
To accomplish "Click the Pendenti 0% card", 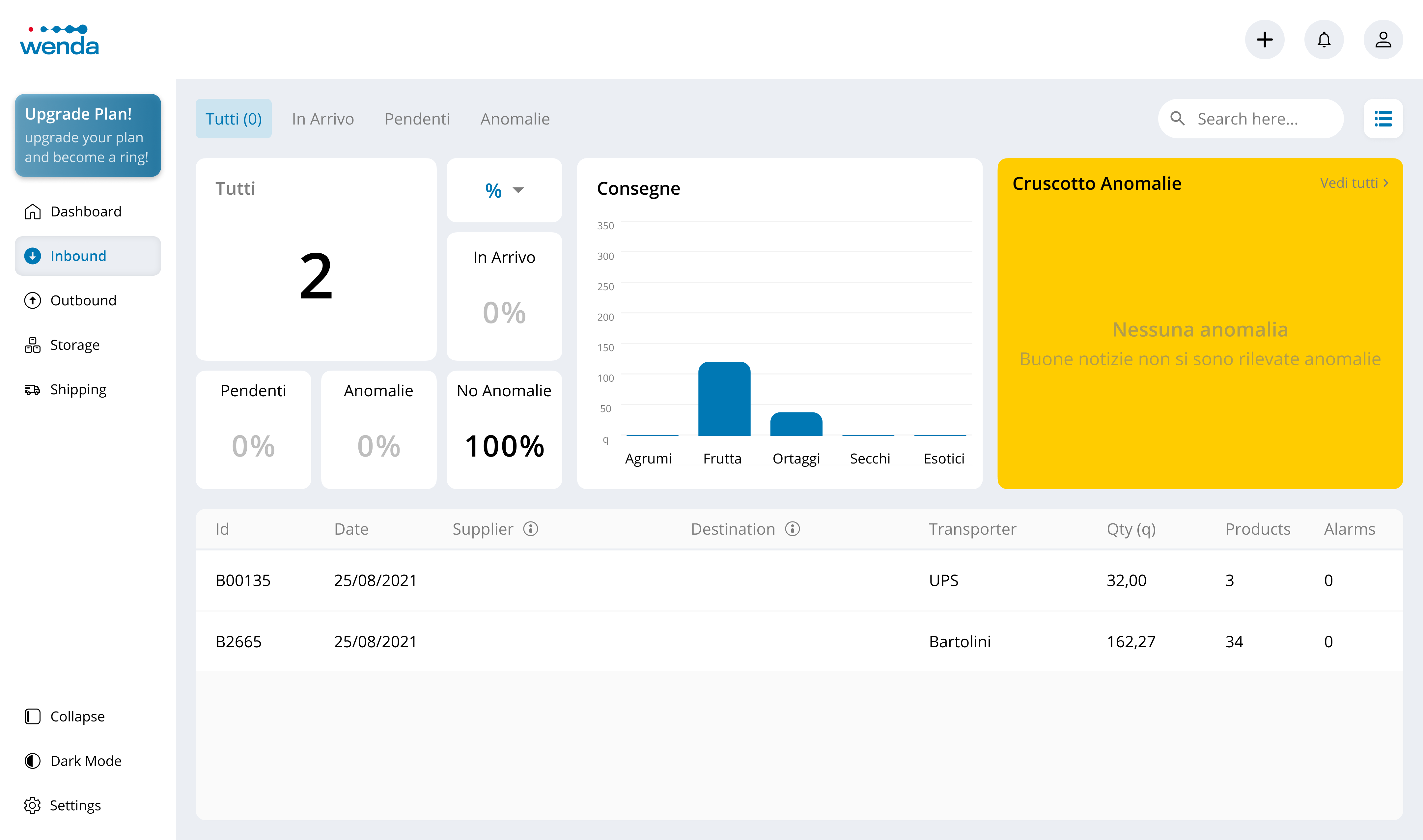I will pos(254,430).
